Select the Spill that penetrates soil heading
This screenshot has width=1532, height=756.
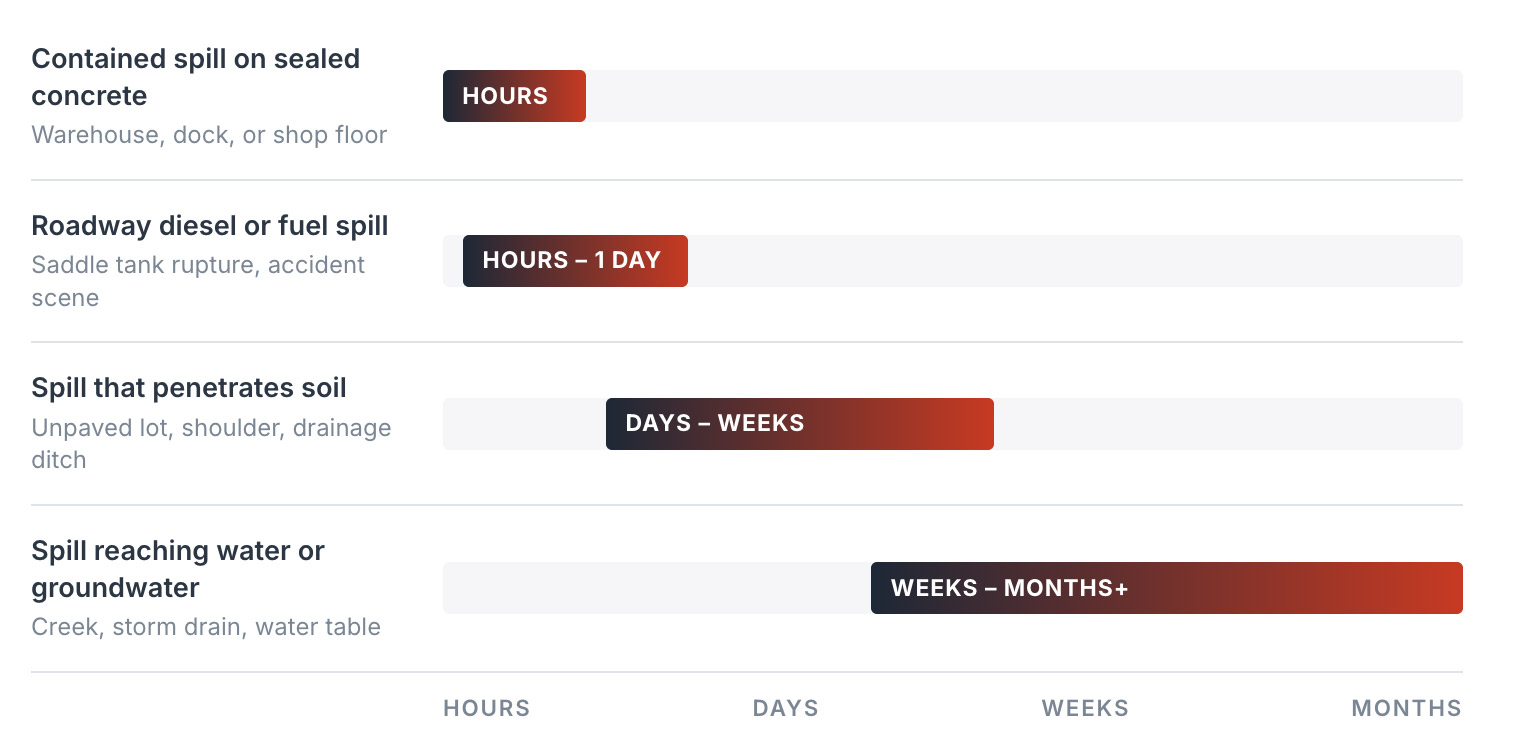pyautogui.click(x=189, y=388)
